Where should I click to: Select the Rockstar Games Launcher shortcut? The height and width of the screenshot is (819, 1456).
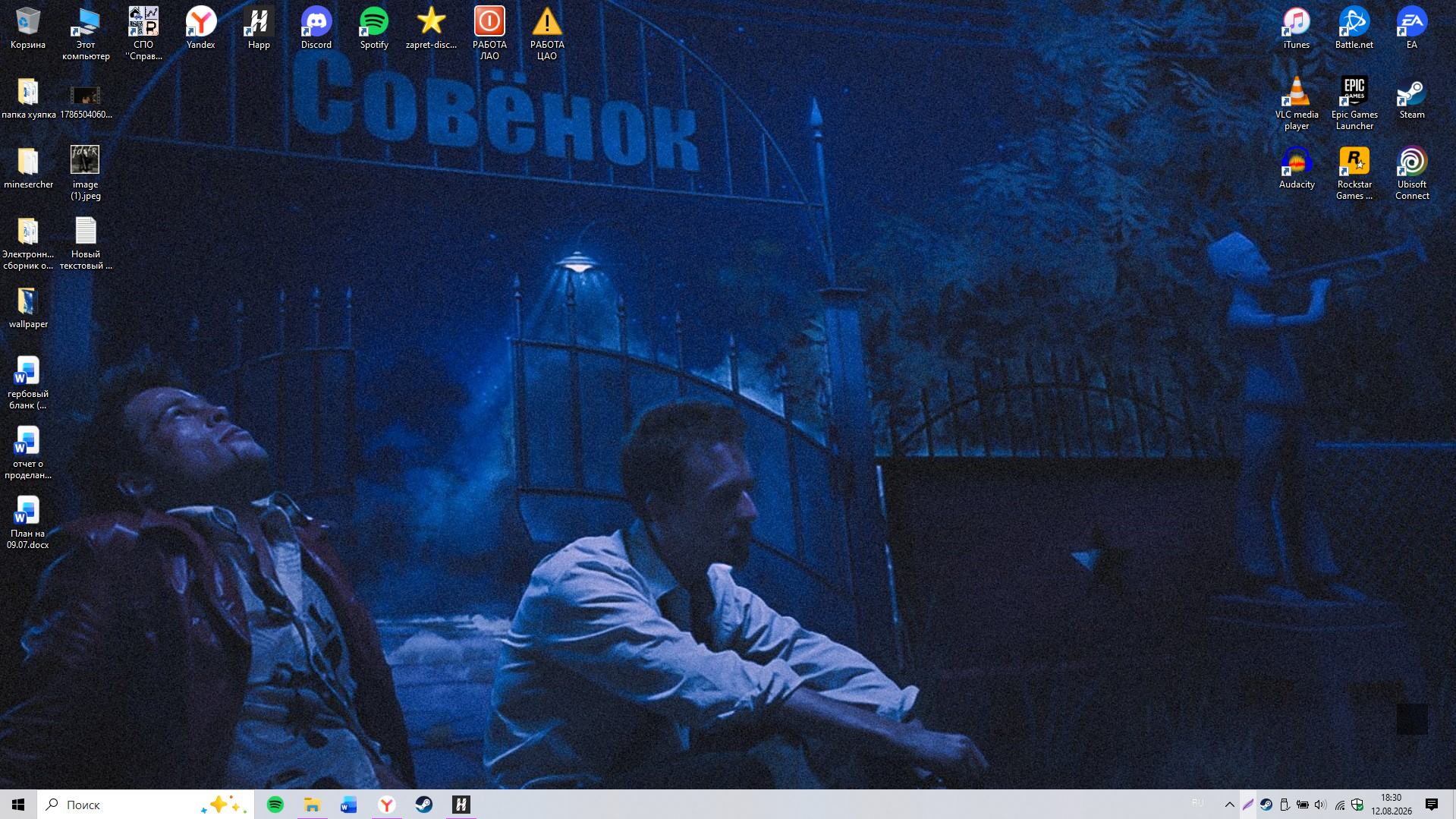1354,174
